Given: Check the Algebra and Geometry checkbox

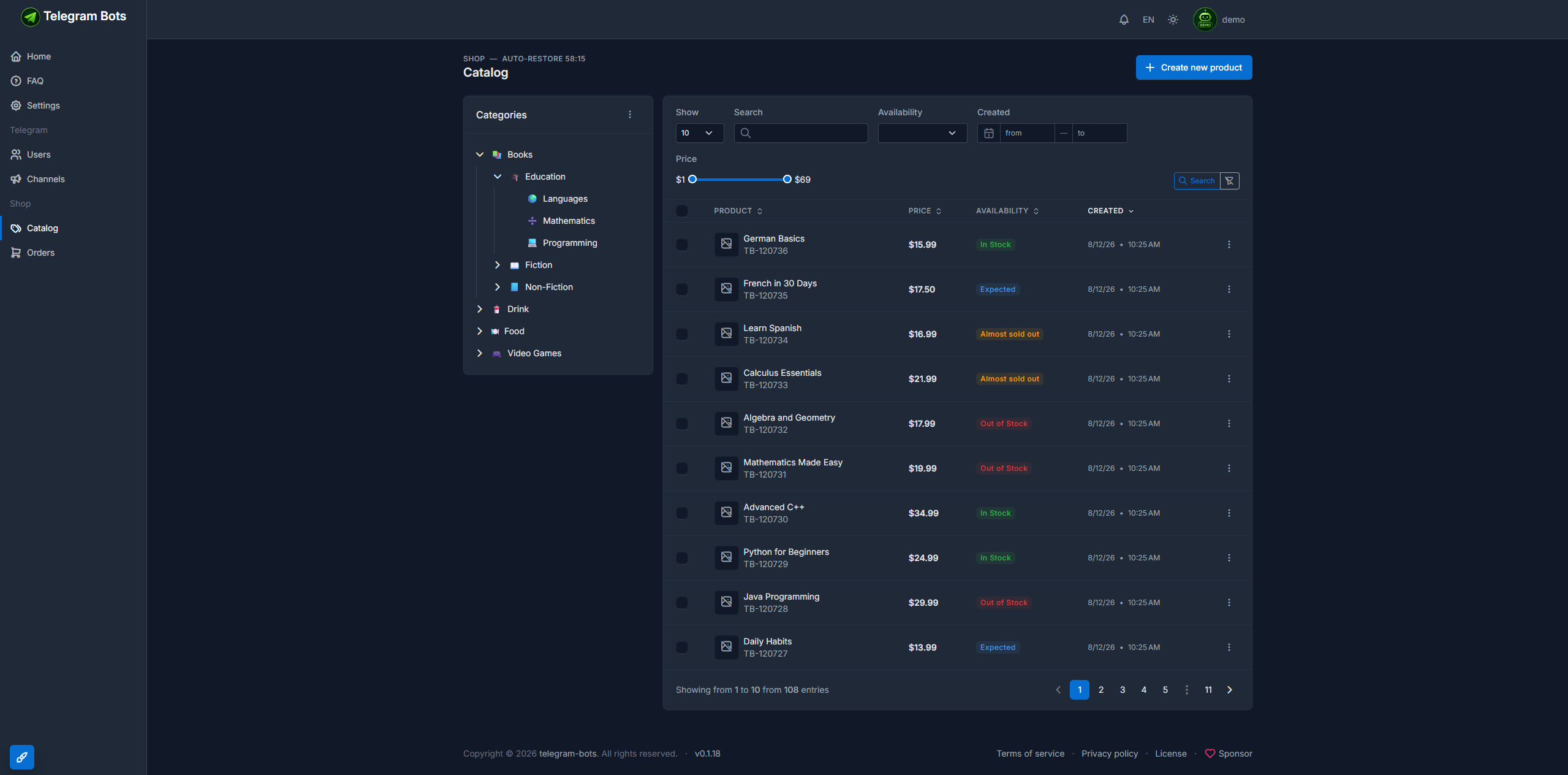Looking at the screenshot, I should (x=682, y=424).
